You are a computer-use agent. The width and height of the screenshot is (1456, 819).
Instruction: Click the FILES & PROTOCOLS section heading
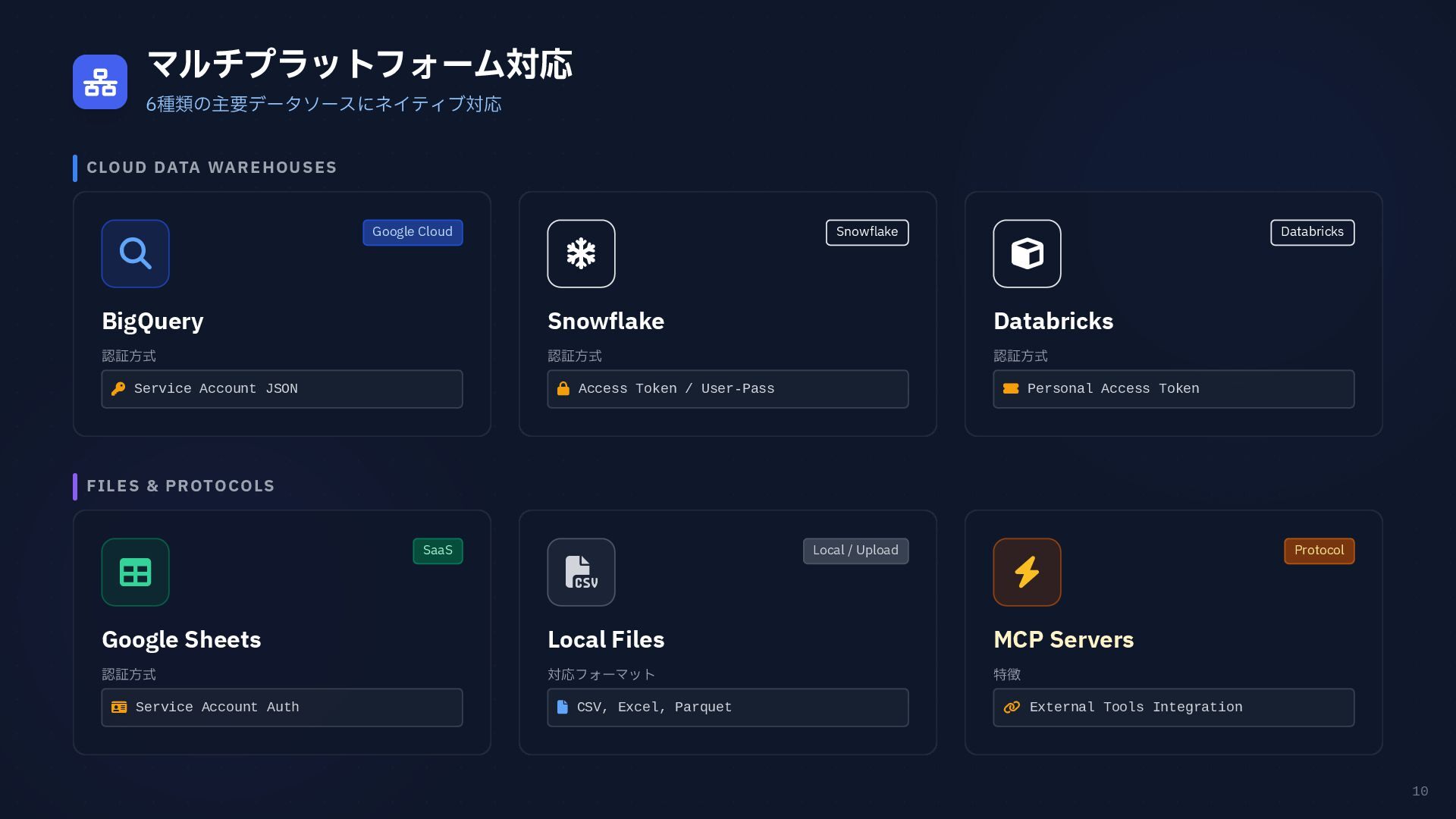pyautogui.click(x=180, y=486)
